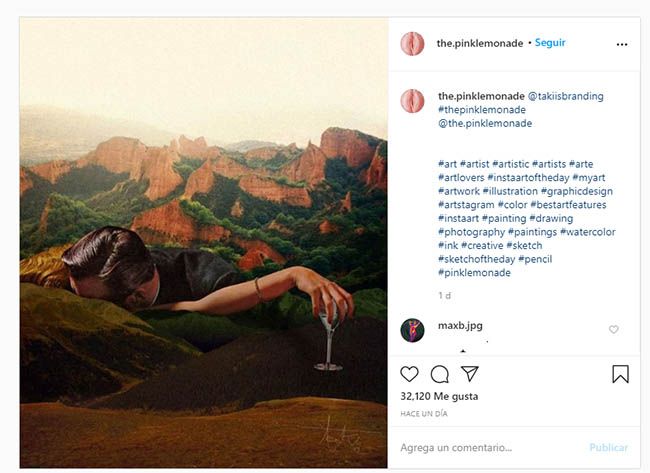Click the comment input field
The width and height of the screenshot is (650, 473).
(x=490, y=447)
